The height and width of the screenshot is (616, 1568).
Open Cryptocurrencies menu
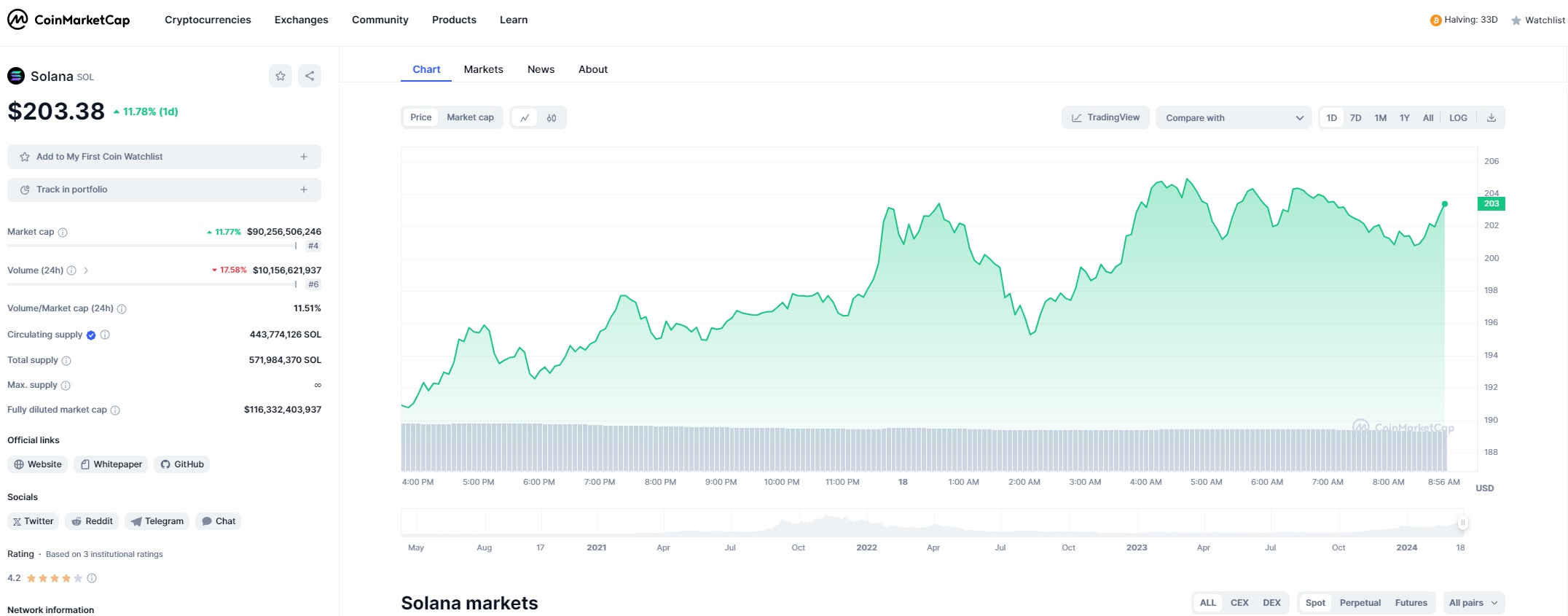coord(208,20)
